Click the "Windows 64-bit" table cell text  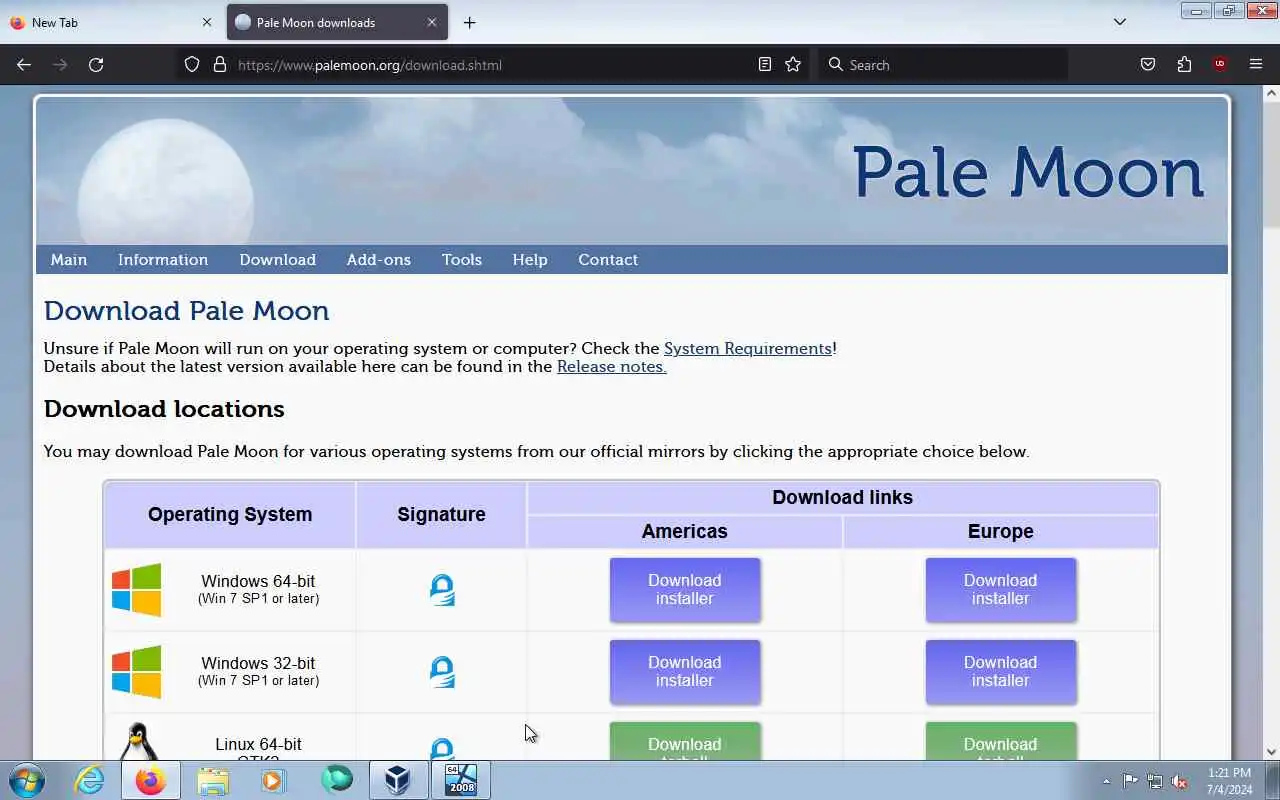pos(258,581)
